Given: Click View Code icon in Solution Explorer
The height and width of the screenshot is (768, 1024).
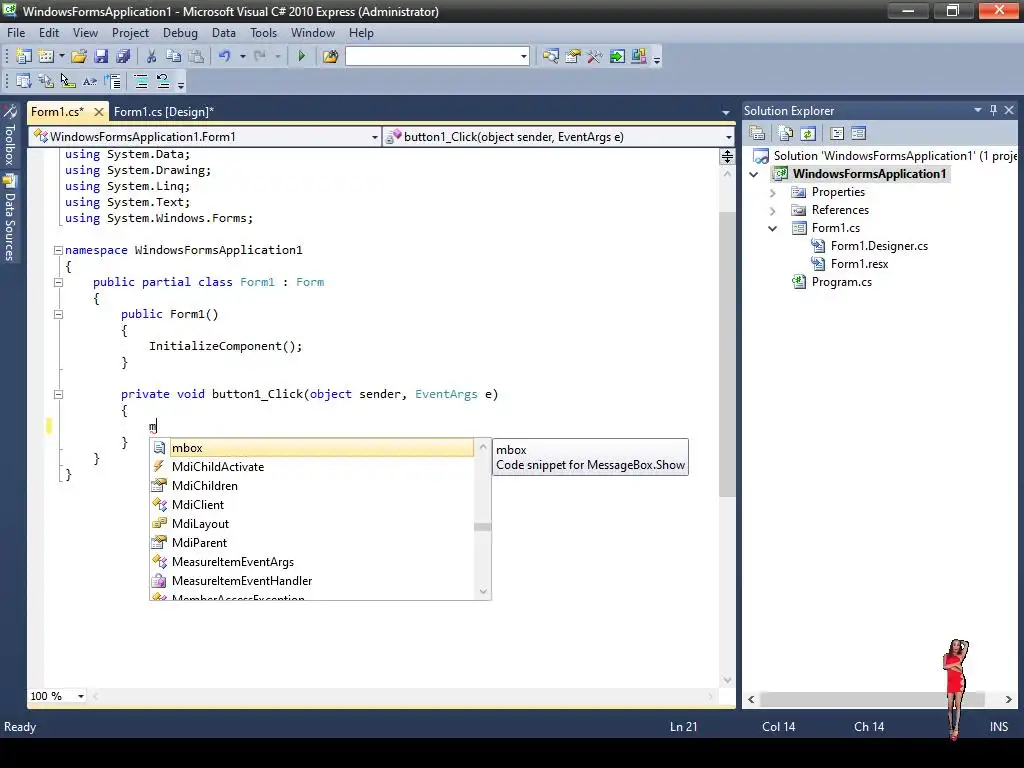Looking at the screenshot, I should (837, 133).
